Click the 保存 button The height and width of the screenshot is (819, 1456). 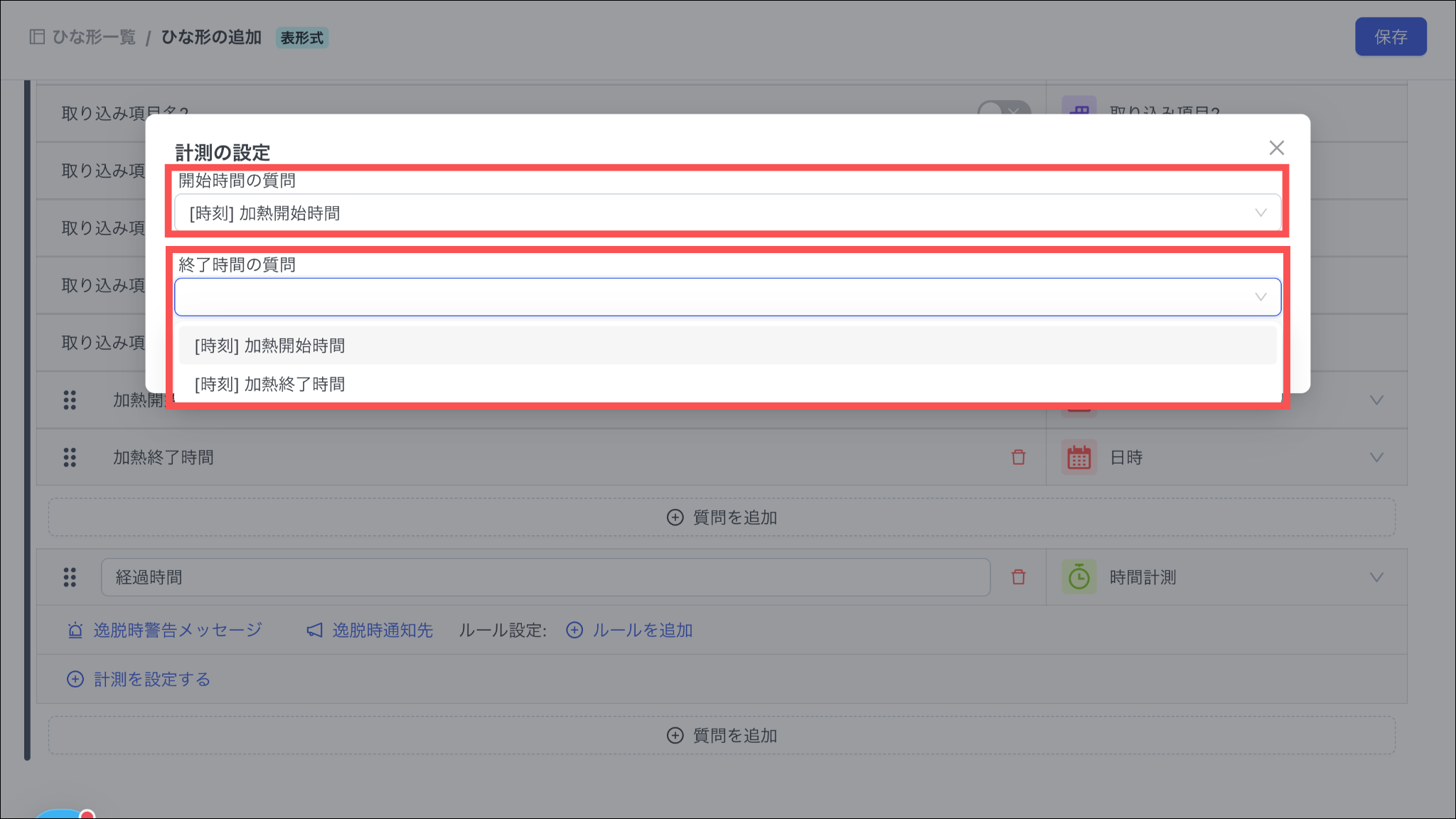pyautogui.click(x=1390, y=37)
